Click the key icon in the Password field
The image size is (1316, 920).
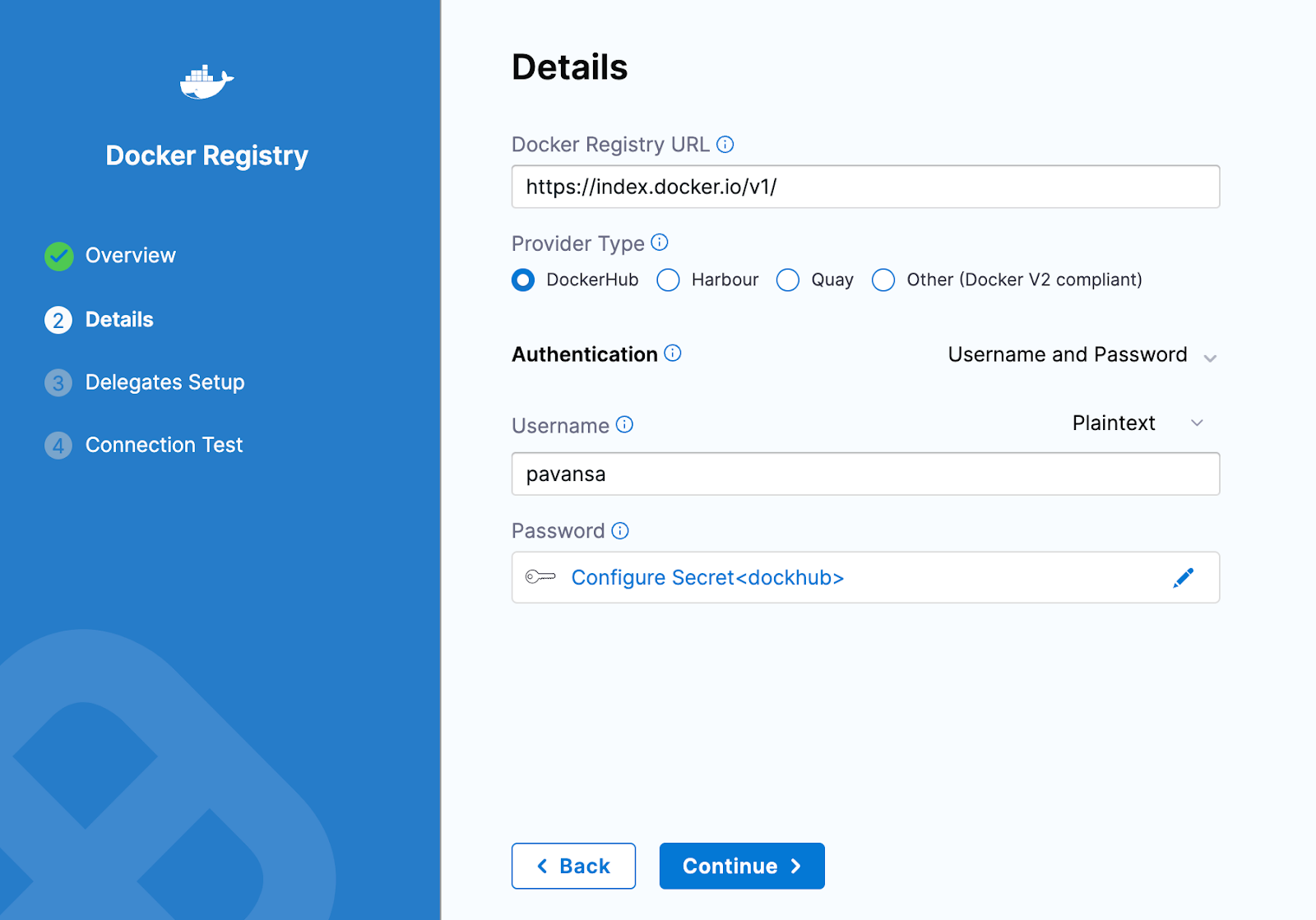(x=540, y=577)
